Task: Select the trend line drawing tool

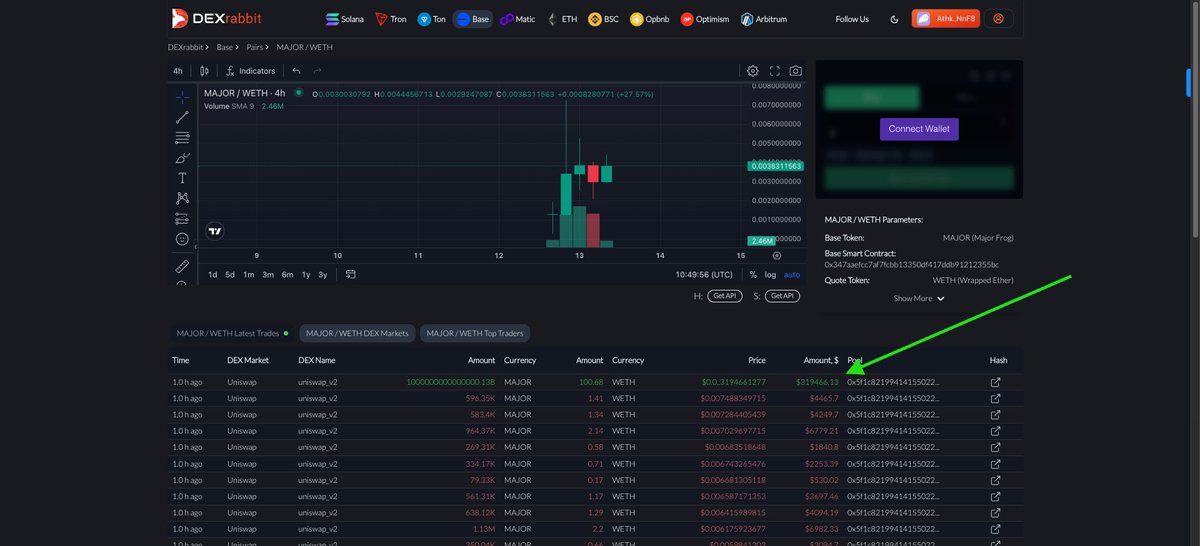Action: point(182,117)
